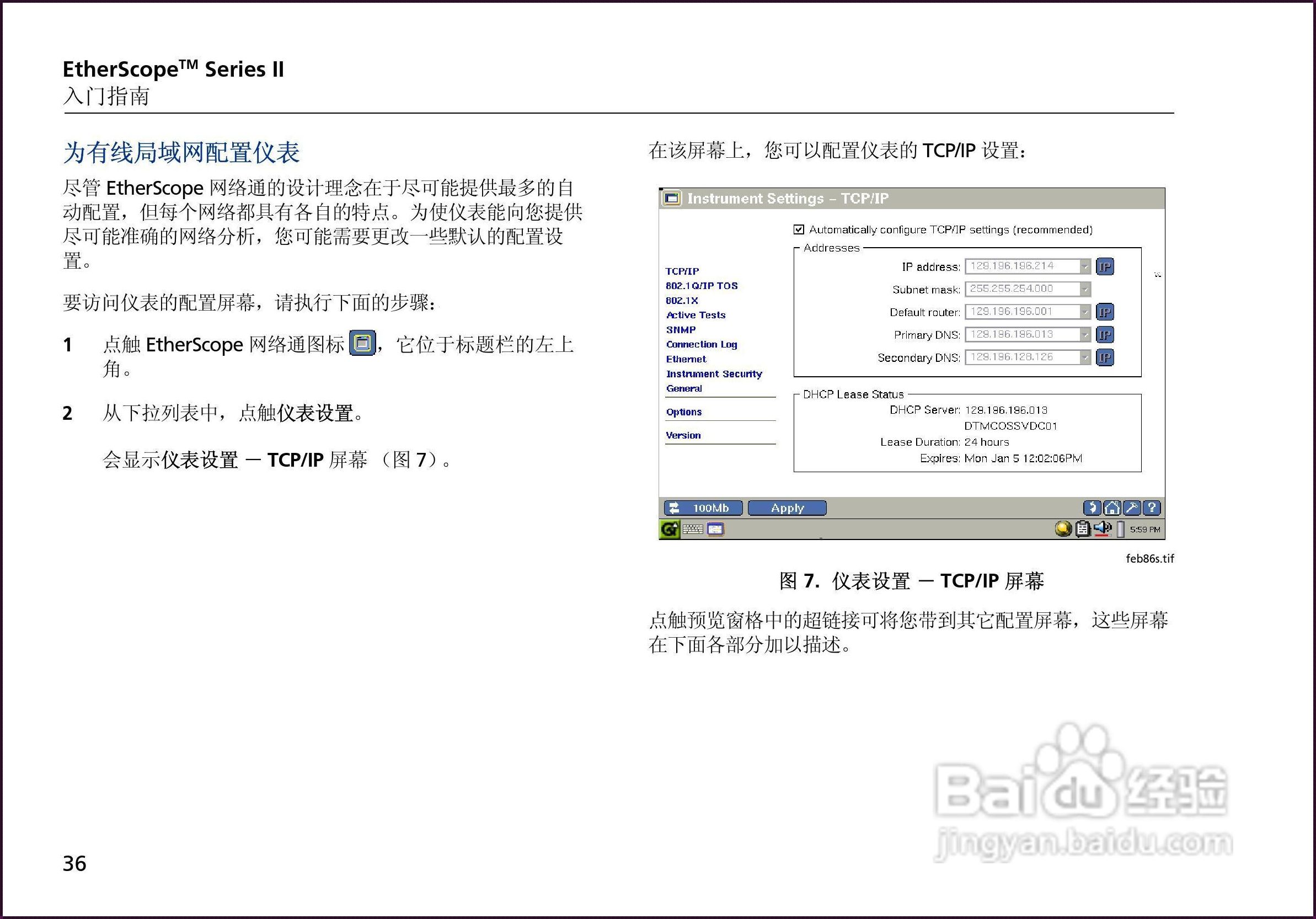Open the Connection Log link
The height and width of the screenshot is (919, 1316).
coord(702,345)
